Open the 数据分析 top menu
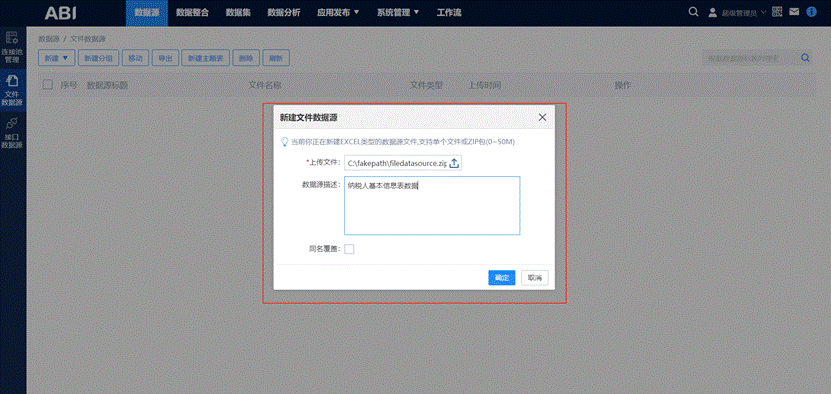Screen dimensions: 831x394 284,13
